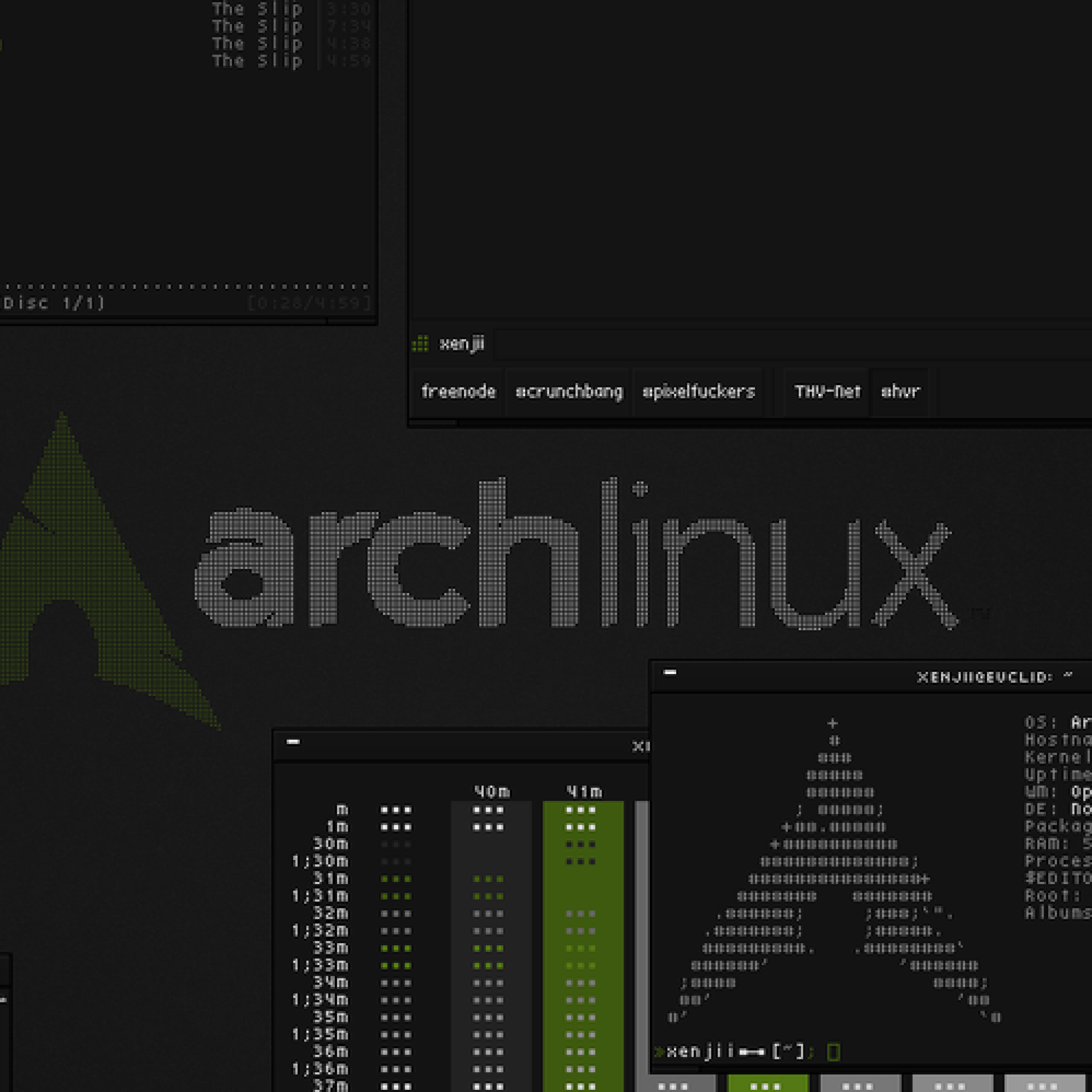Click the 41m column header in color table
The height and width of the screenshot is (1092, 1092).
click(x=584, y=792)
